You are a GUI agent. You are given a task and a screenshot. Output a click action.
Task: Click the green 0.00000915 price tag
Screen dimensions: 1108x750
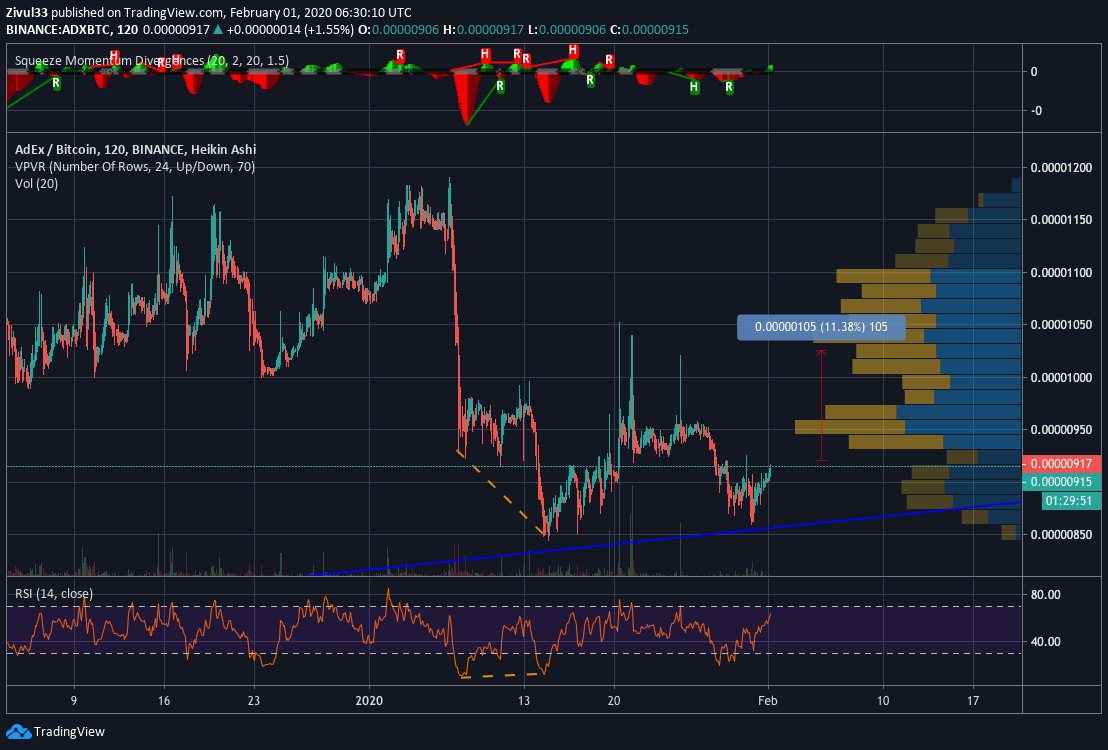1062,482
